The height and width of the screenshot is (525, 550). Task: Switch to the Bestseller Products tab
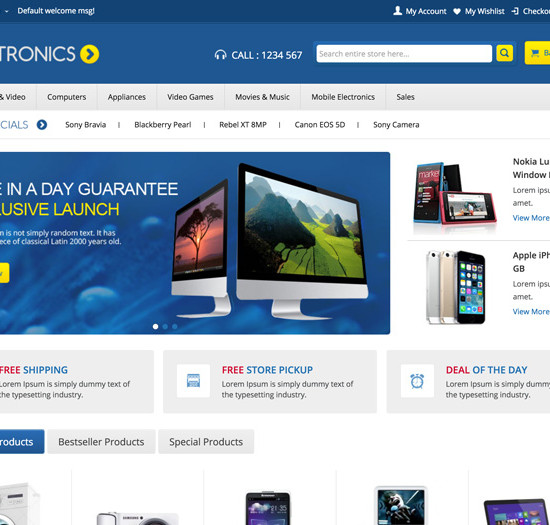(101, 442)
